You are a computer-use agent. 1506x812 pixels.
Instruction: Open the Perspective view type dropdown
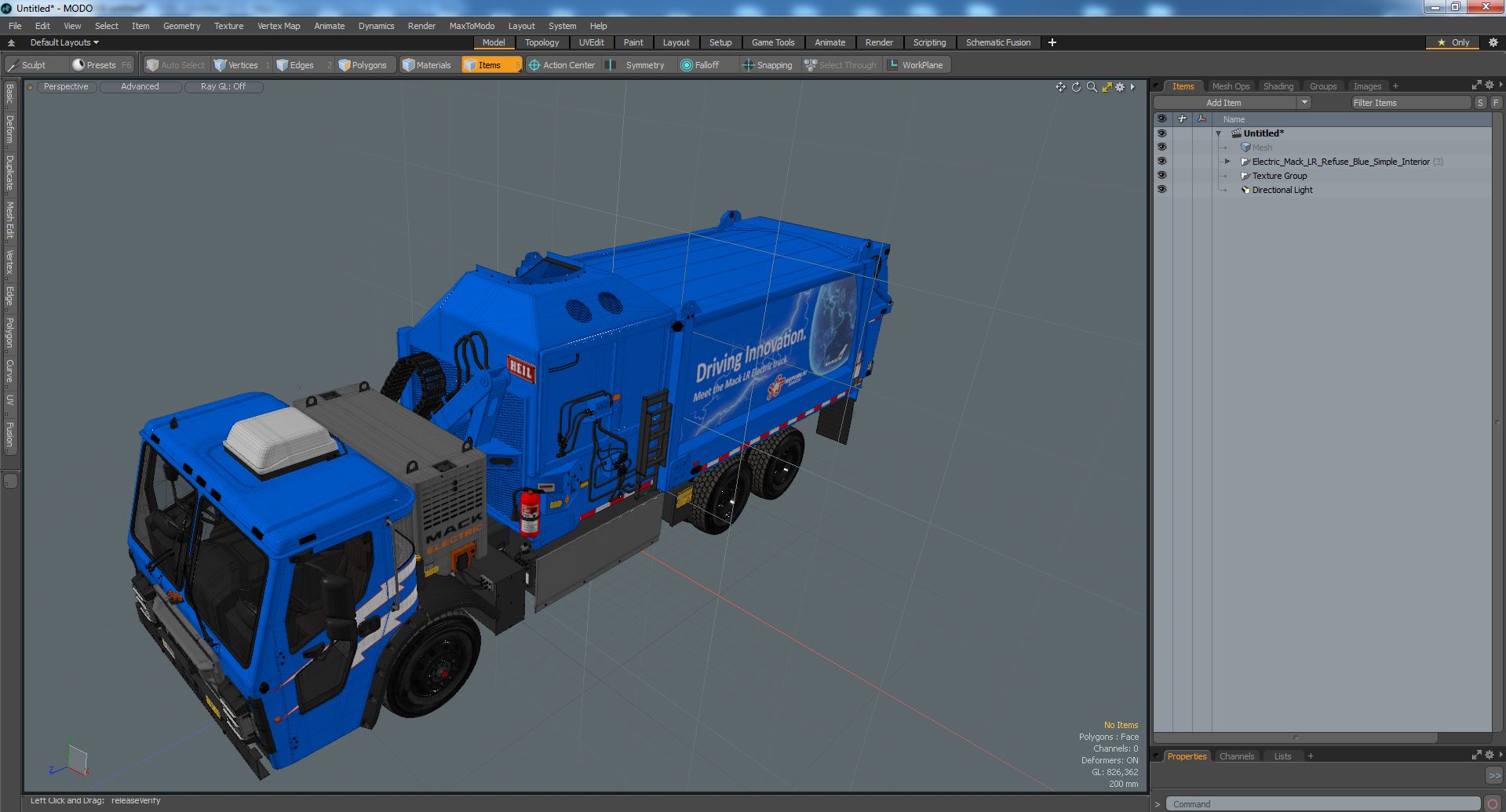click(66, 87)
